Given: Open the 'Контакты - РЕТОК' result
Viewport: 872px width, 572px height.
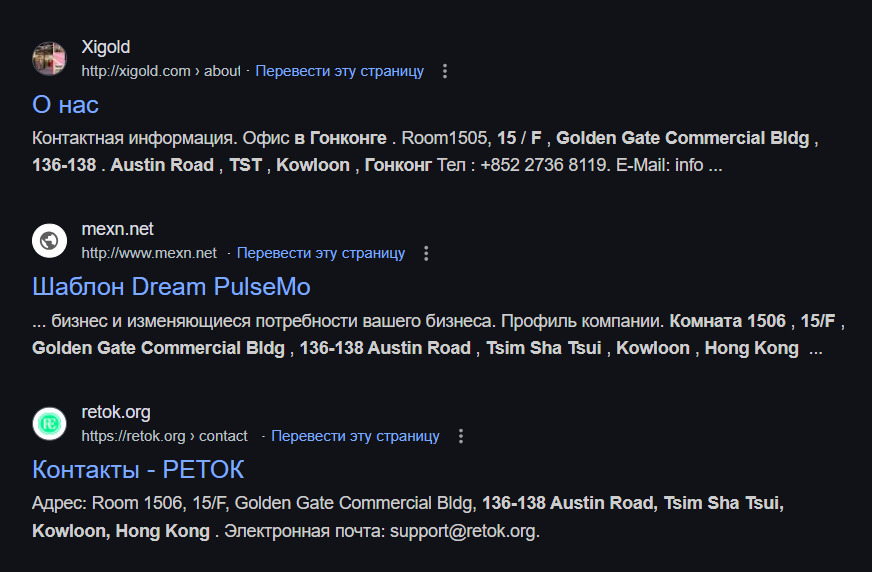Looking at the screenshot, I should coord(138,470).
